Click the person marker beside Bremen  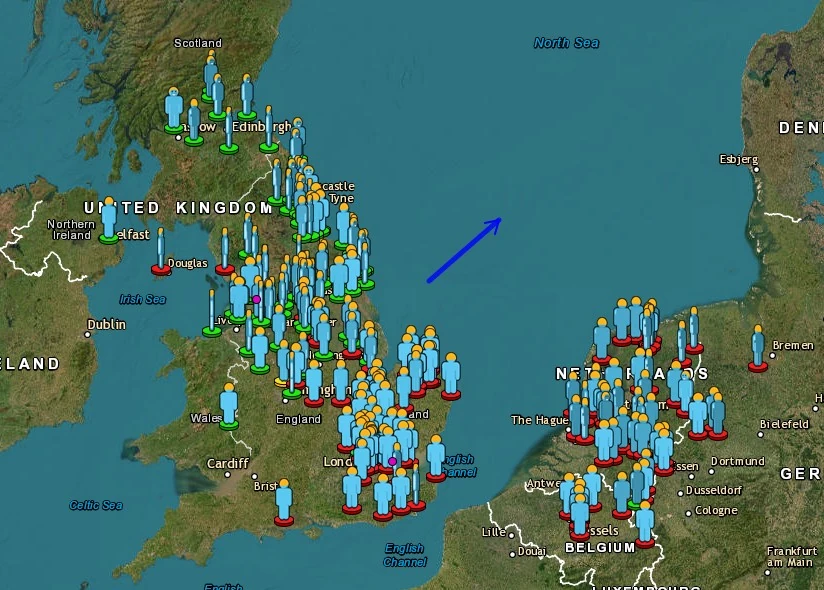pyautogui.click(x=758, y=349)
